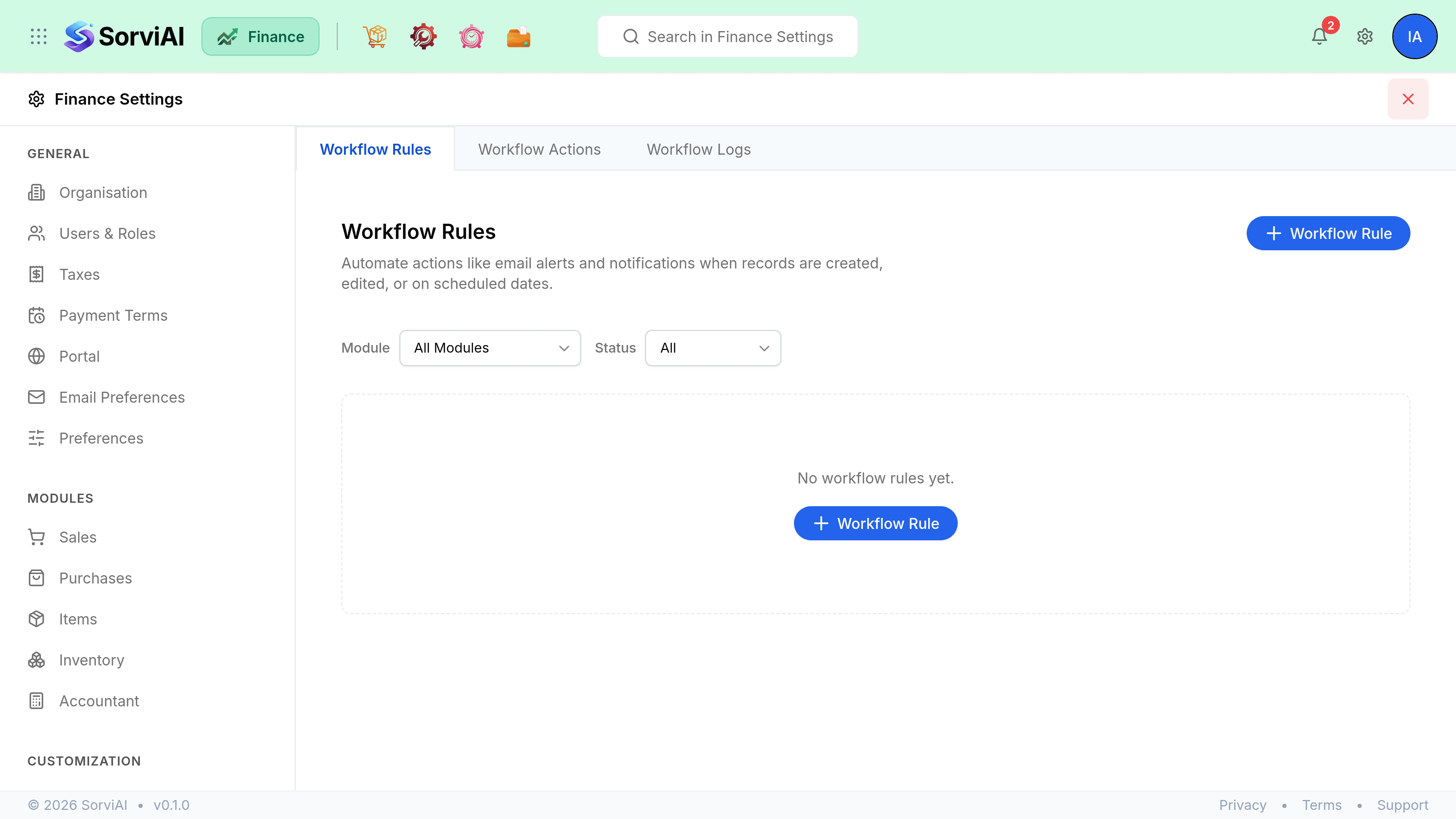Click the 'No workflow rules yet.' text
The height and width of the screenshot is (819, 1456).
click(x=875, y=478)
